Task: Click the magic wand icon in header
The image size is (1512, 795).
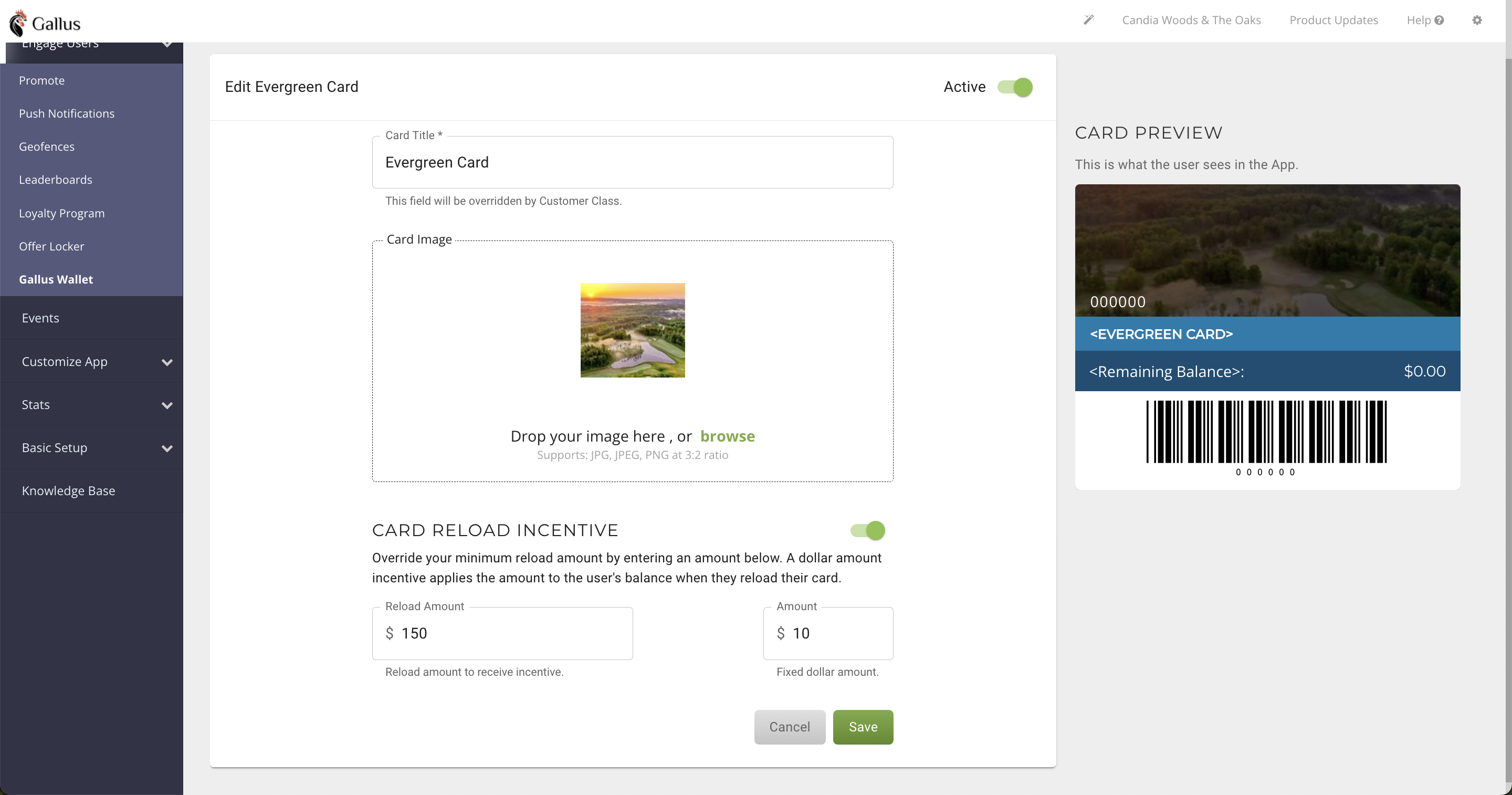Action: (1088, 20)
